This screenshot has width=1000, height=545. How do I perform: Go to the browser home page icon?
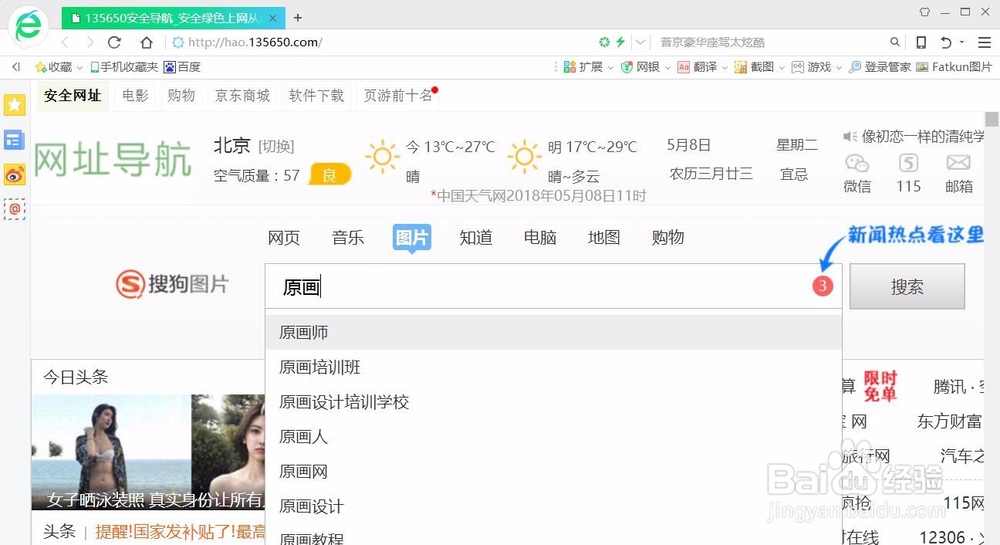tap(147, 42)
